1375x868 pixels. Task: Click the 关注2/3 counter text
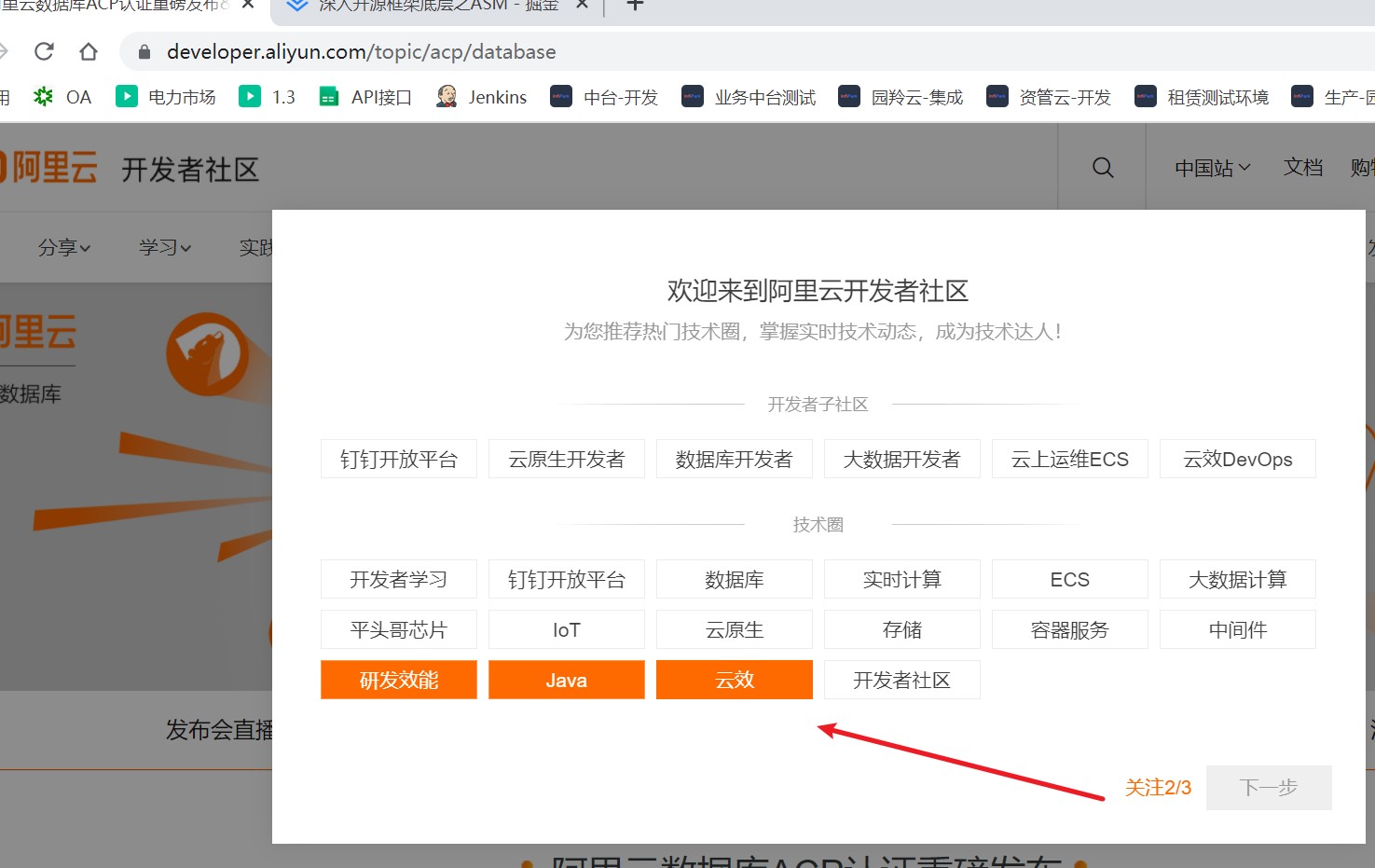(x=1158, y=788)
